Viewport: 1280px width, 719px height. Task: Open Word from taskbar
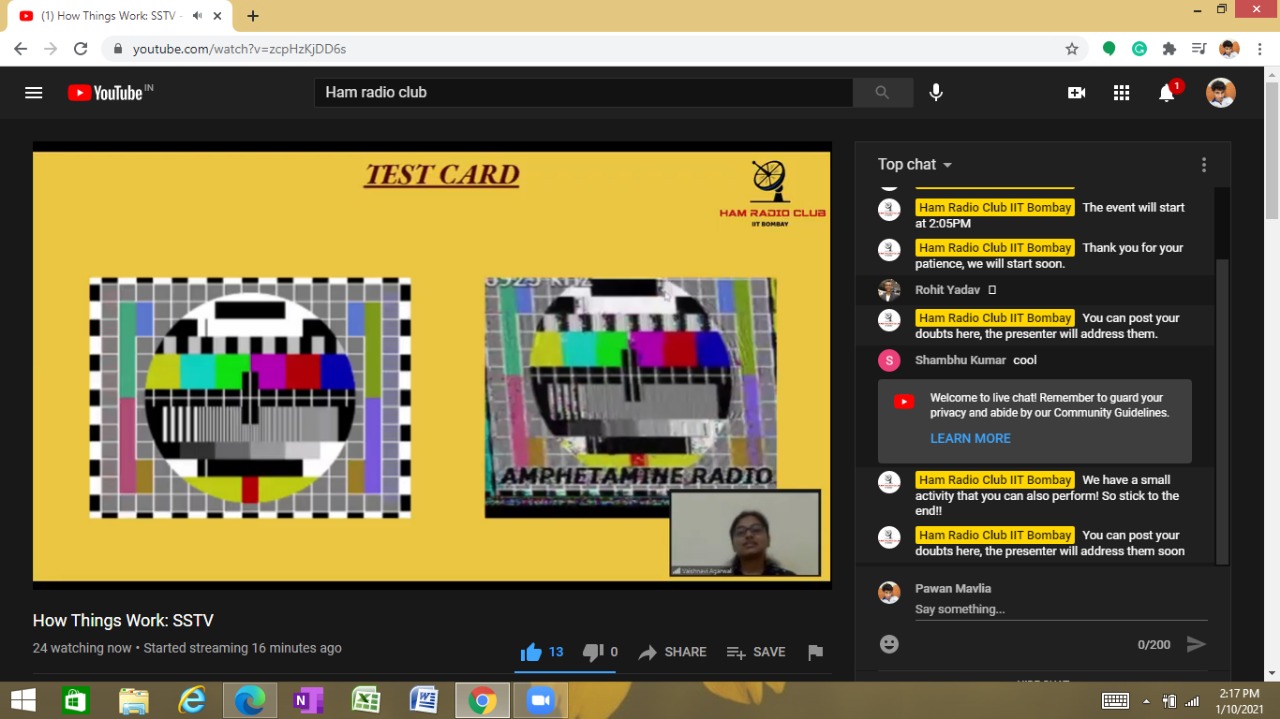pos(423,700)
